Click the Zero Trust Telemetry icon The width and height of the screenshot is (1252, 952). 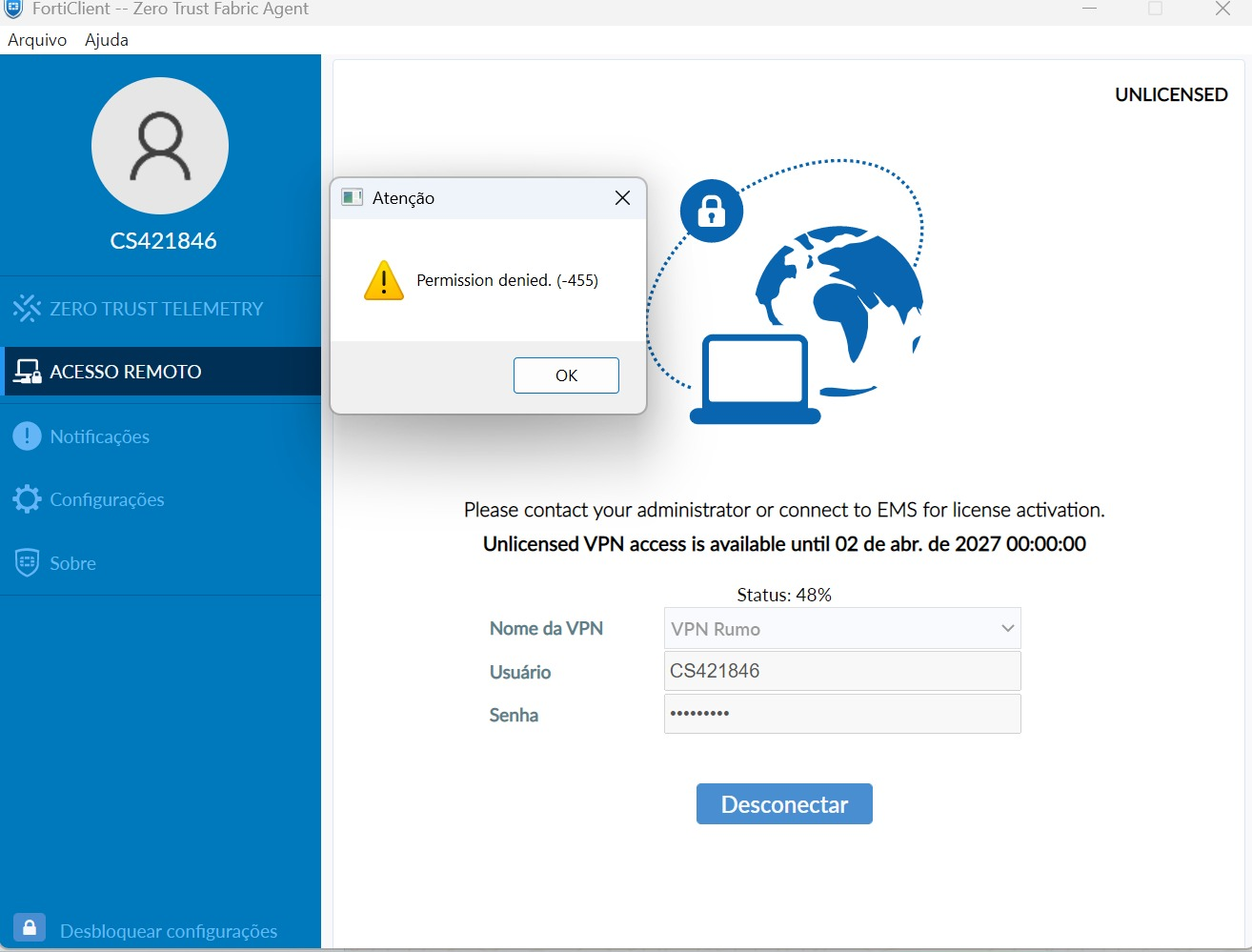point(27,309)
